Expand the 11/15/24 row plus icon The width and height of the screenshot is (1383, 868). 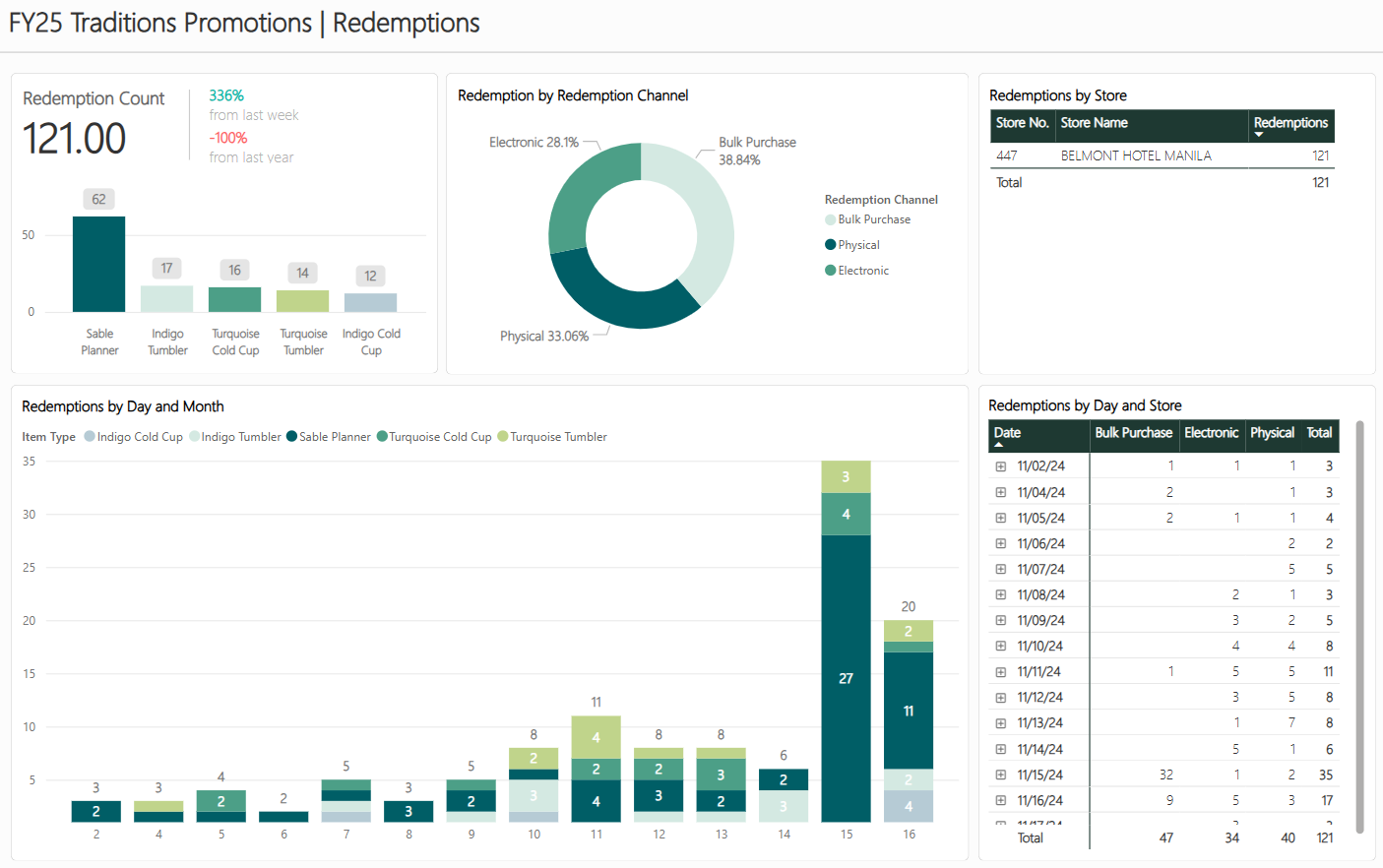point(1000,775)
